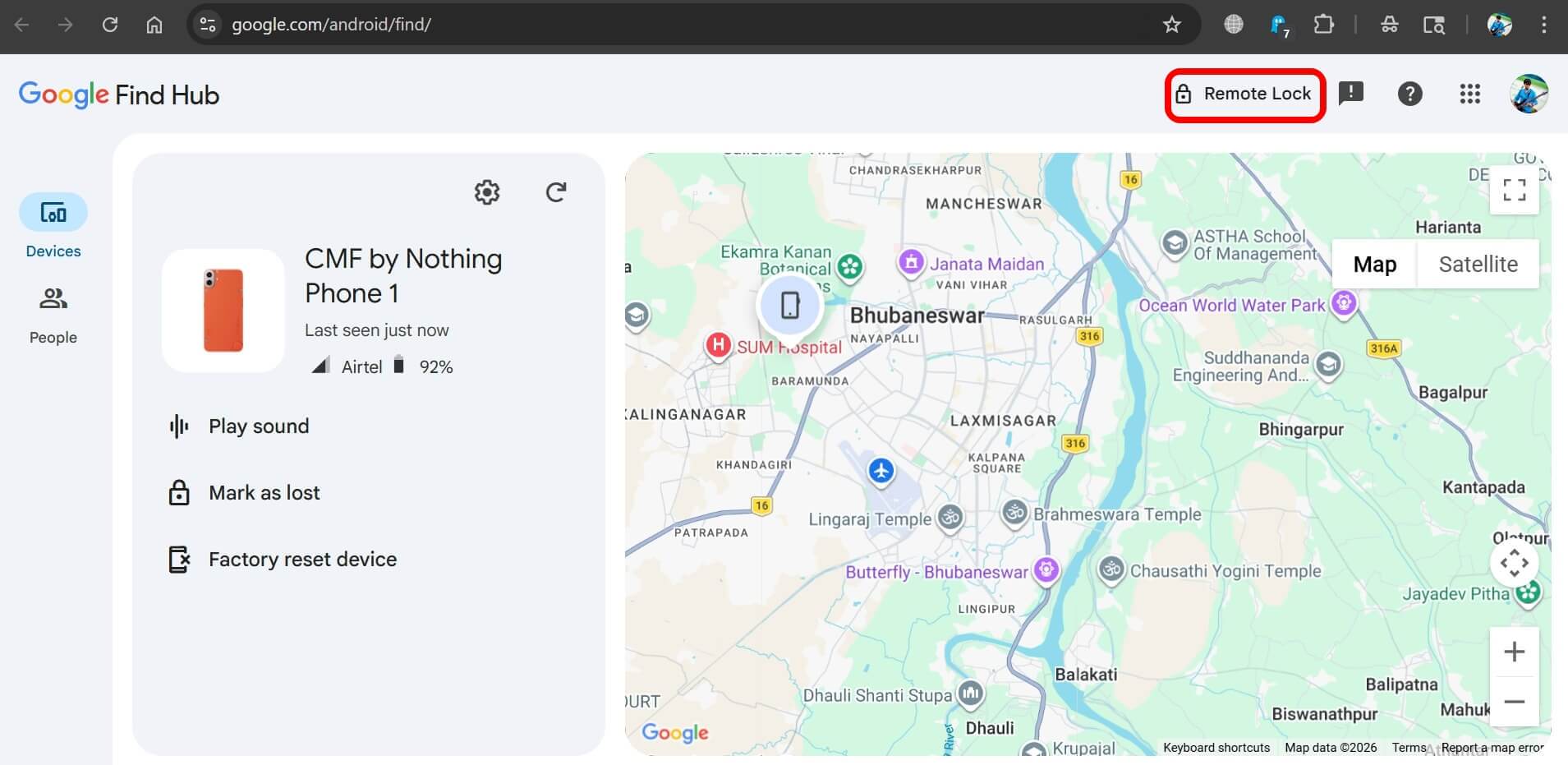Open Keyboard shortcuts for the map
Image resolution: width=1568 pixels, height=765 pixels.
[1216, 748]
